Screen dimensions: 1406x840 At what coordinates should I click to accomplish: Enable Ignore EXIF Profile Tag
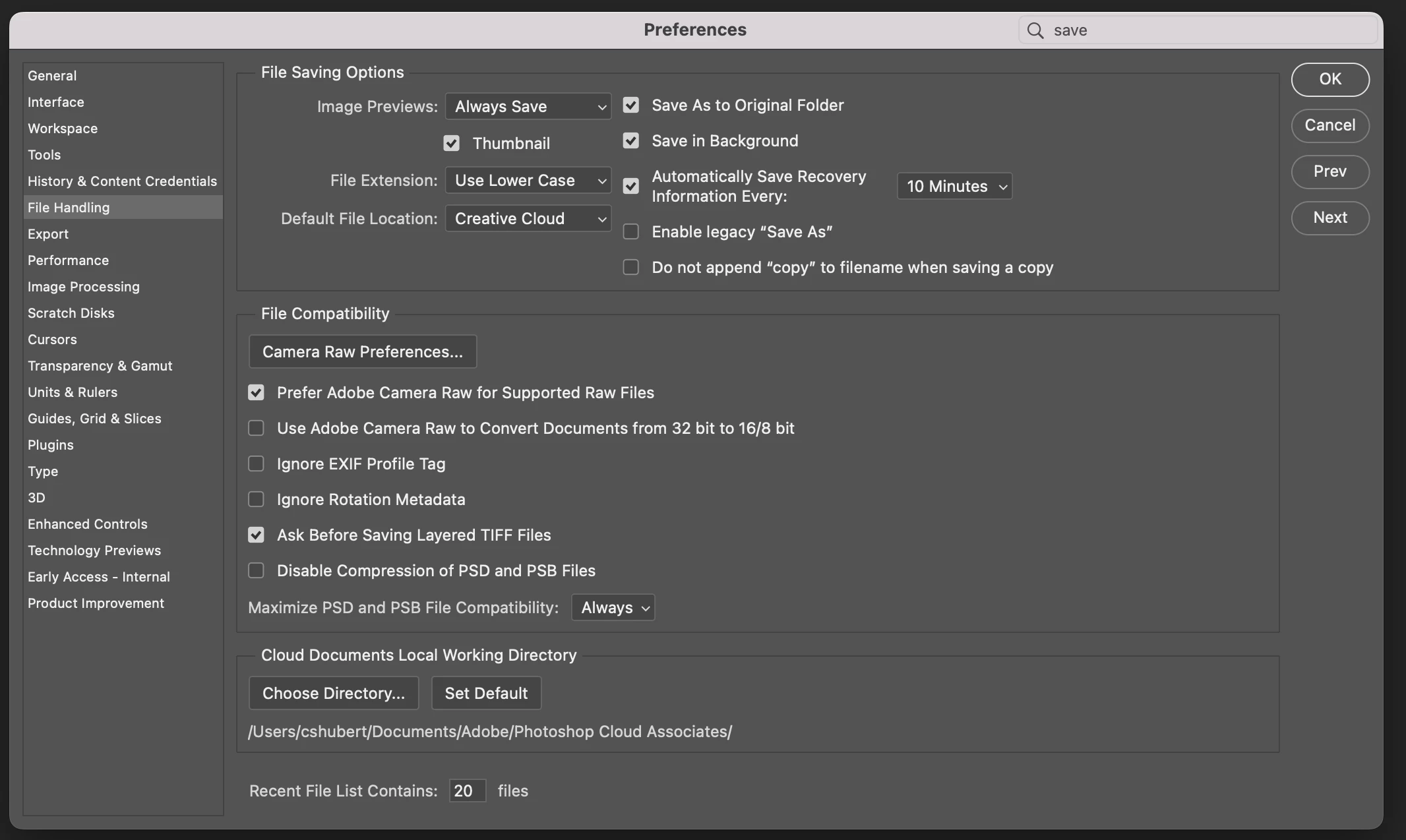point(256,464)
